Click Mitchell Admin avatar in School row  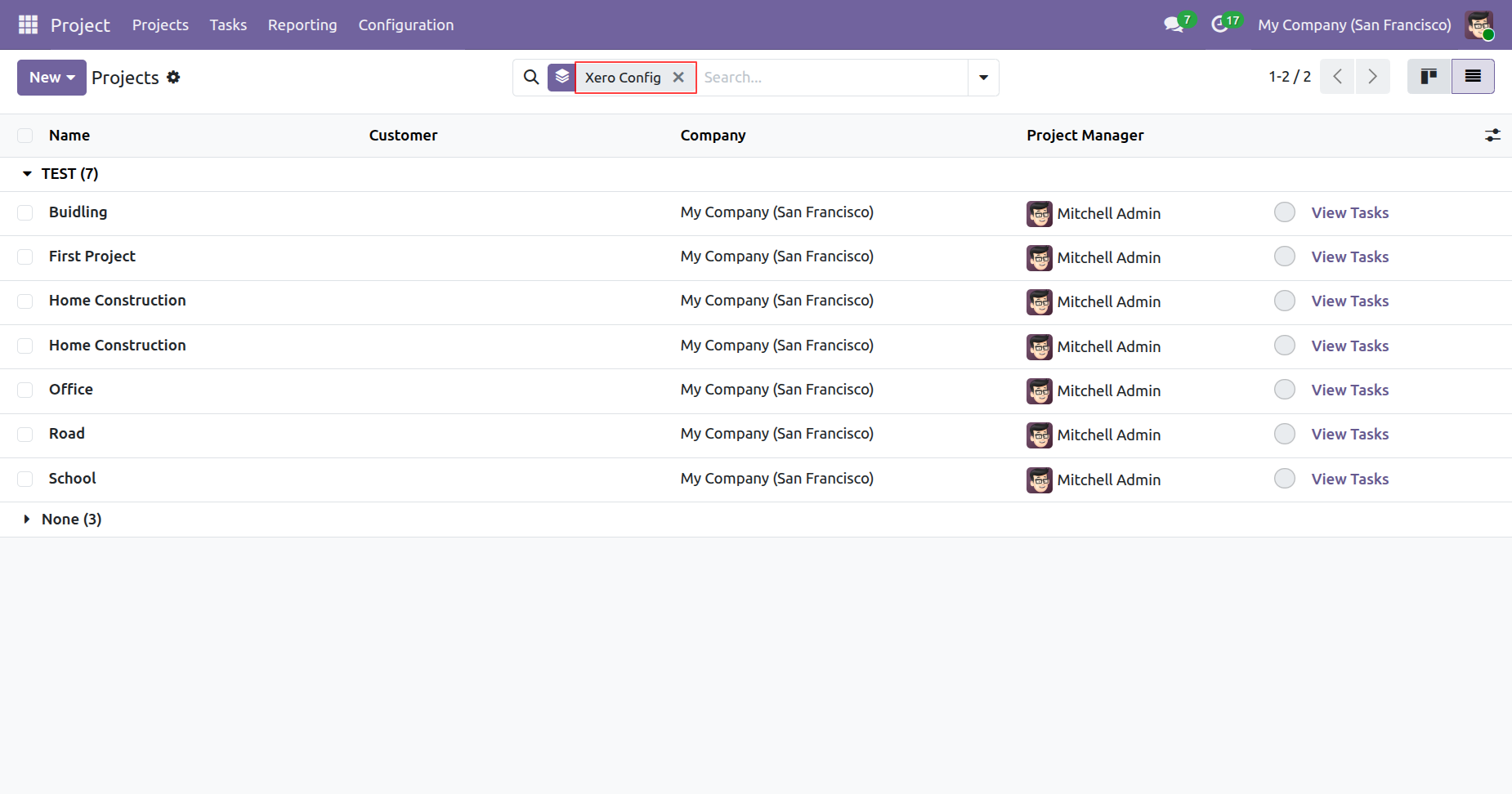1040,480
